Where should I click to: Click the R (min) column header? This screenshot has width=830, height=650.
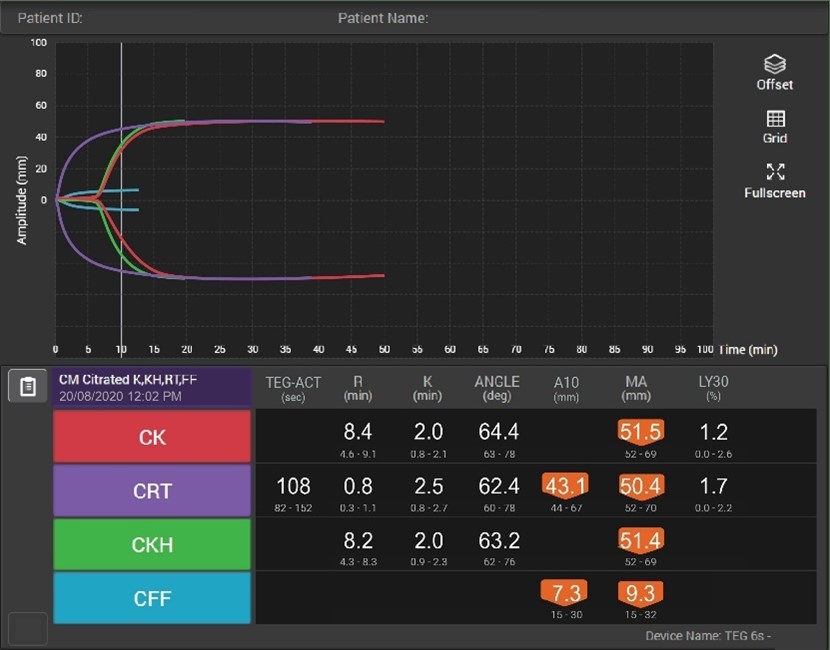pyautogui.click(x=358, y=388)
